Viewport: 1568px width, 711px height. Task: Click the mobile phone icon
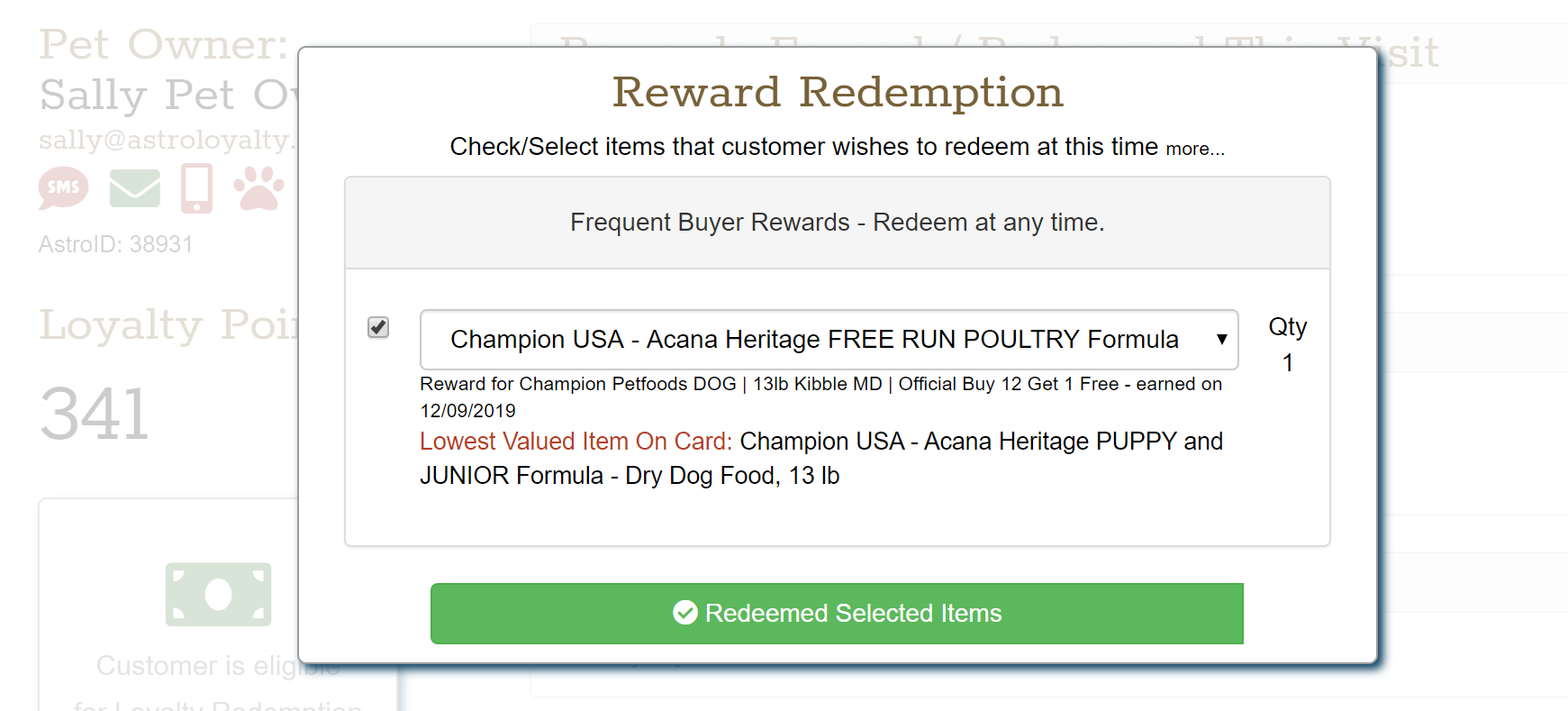(196, 188)
